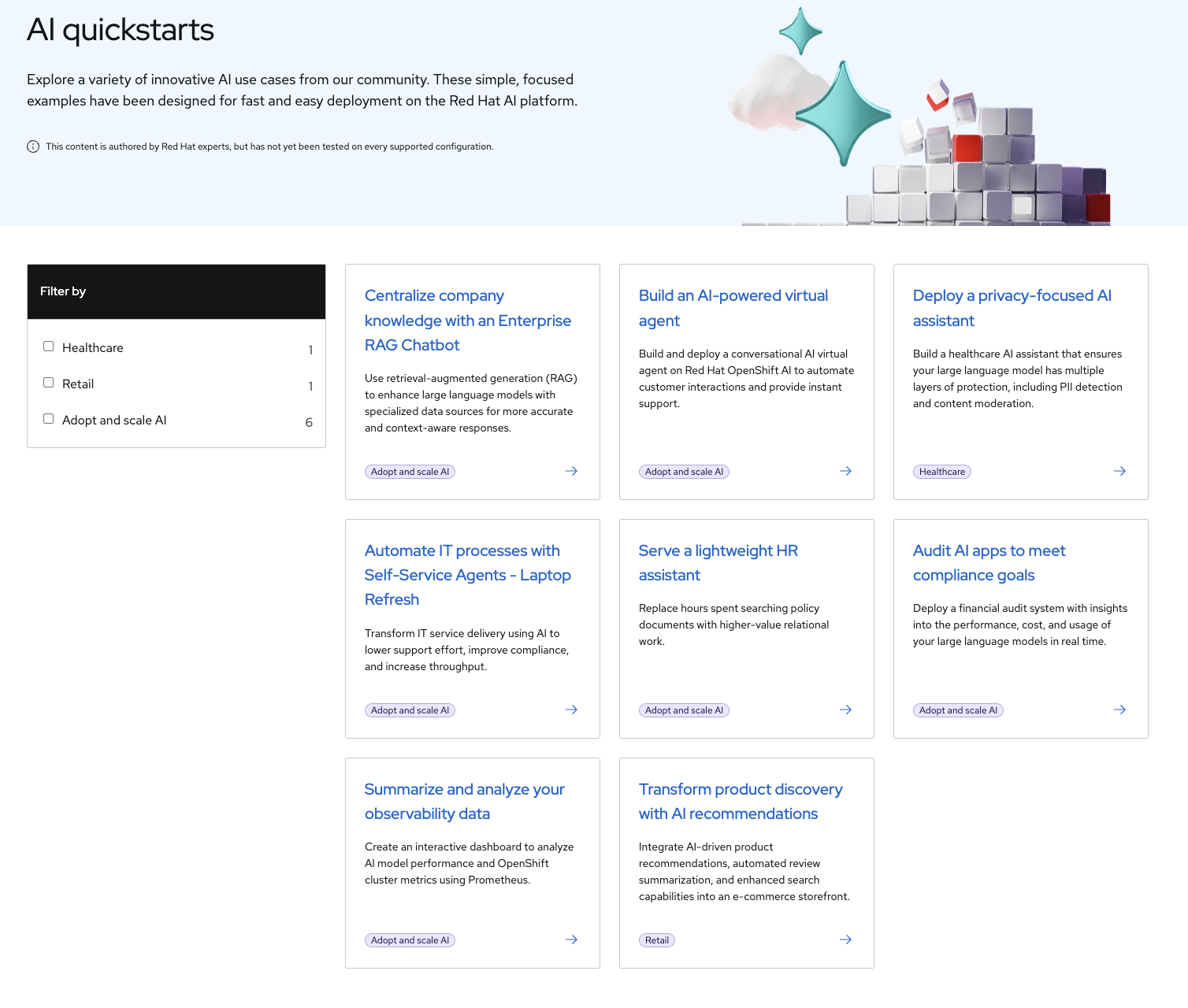The height and width of the screenshot is (1008, 1188).
Task: Click arrow icon on Audit AI apps card
Action: 1119,710
